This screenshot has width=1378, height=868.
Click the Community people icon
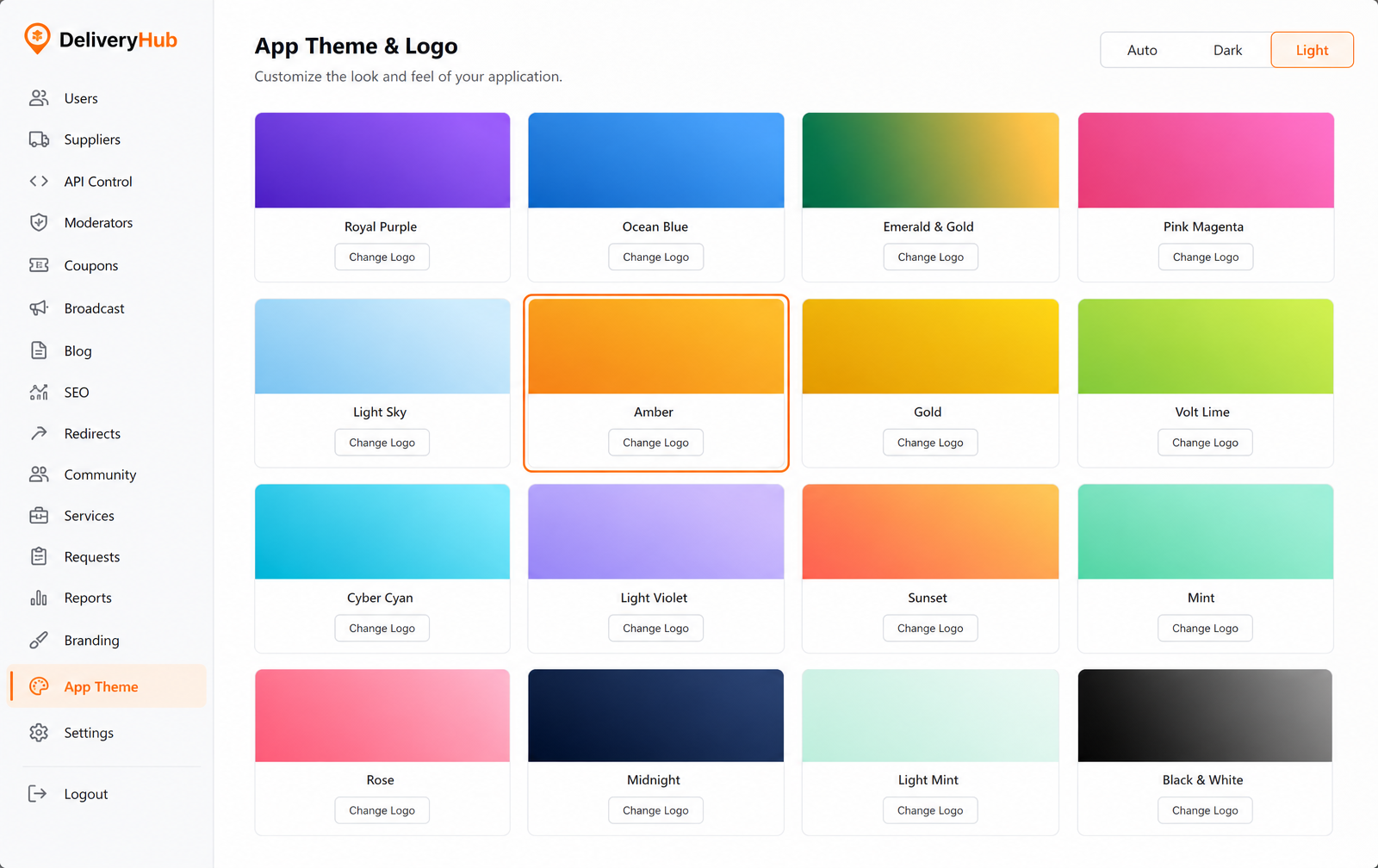click(39, 474)
